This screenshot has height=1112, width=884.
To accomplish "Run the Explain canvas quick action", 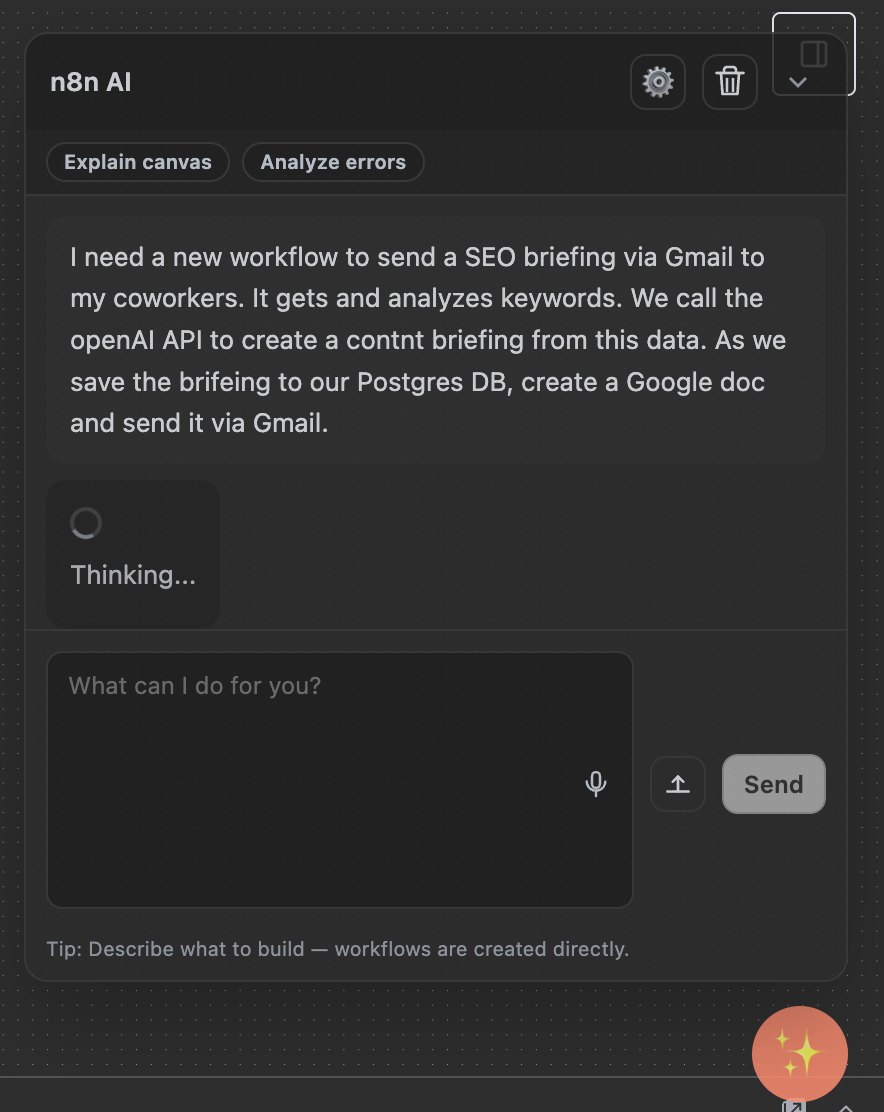I will [x=137, y=161].
